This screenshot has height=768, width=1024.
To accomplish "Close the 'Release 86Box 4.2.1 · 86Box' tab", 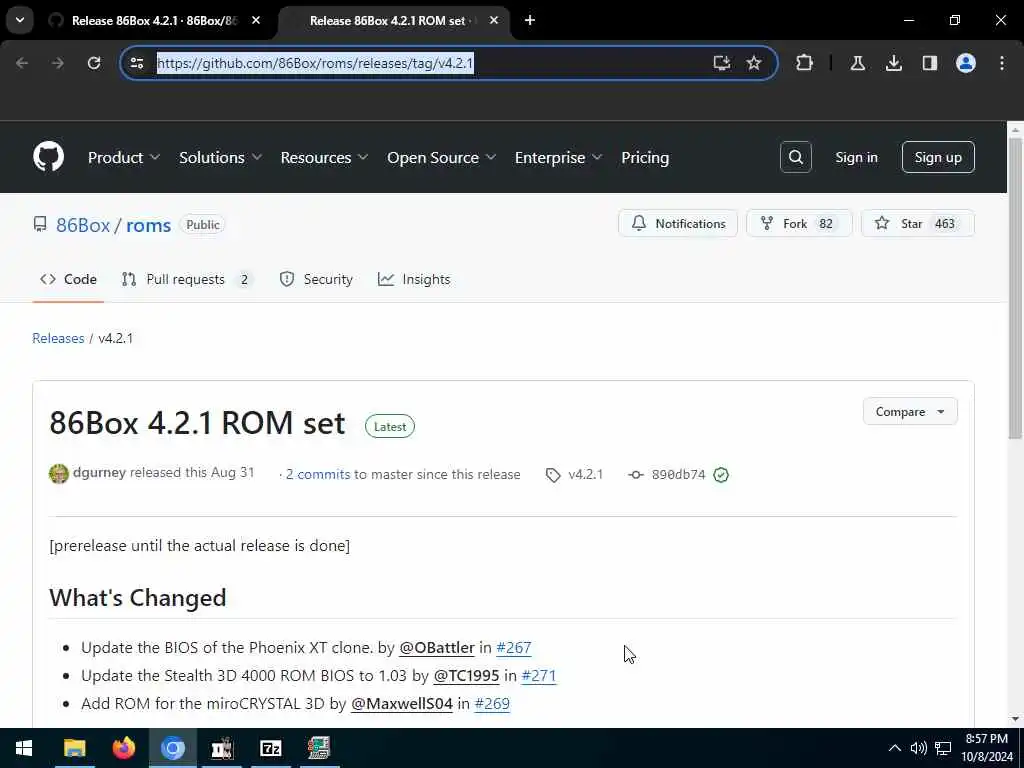I will pyautogui.click(x=256, y=20).
